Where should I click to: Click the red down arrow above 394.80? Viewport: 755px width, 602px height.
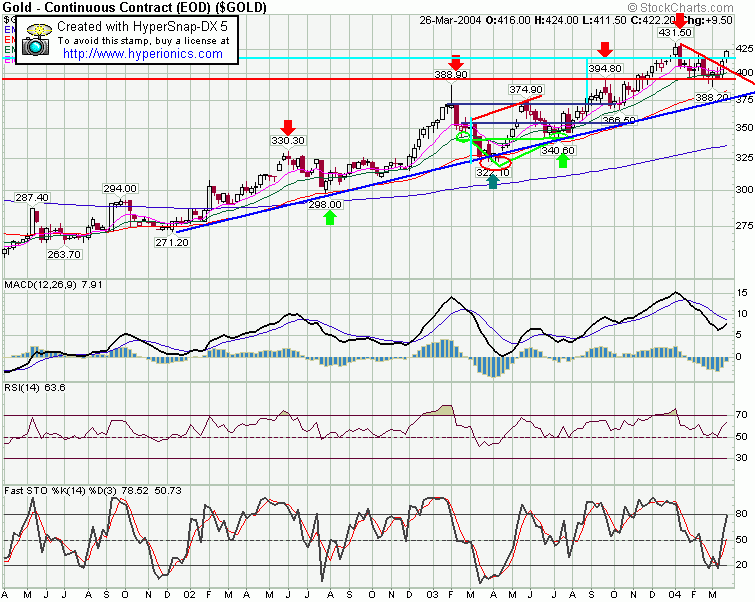605,49
